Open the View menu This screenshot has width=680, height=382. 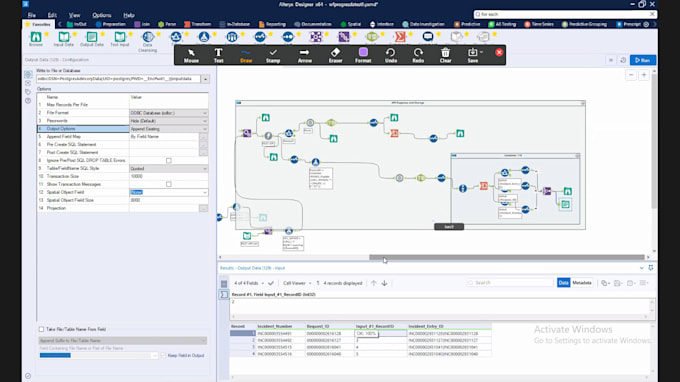(74, 15)
